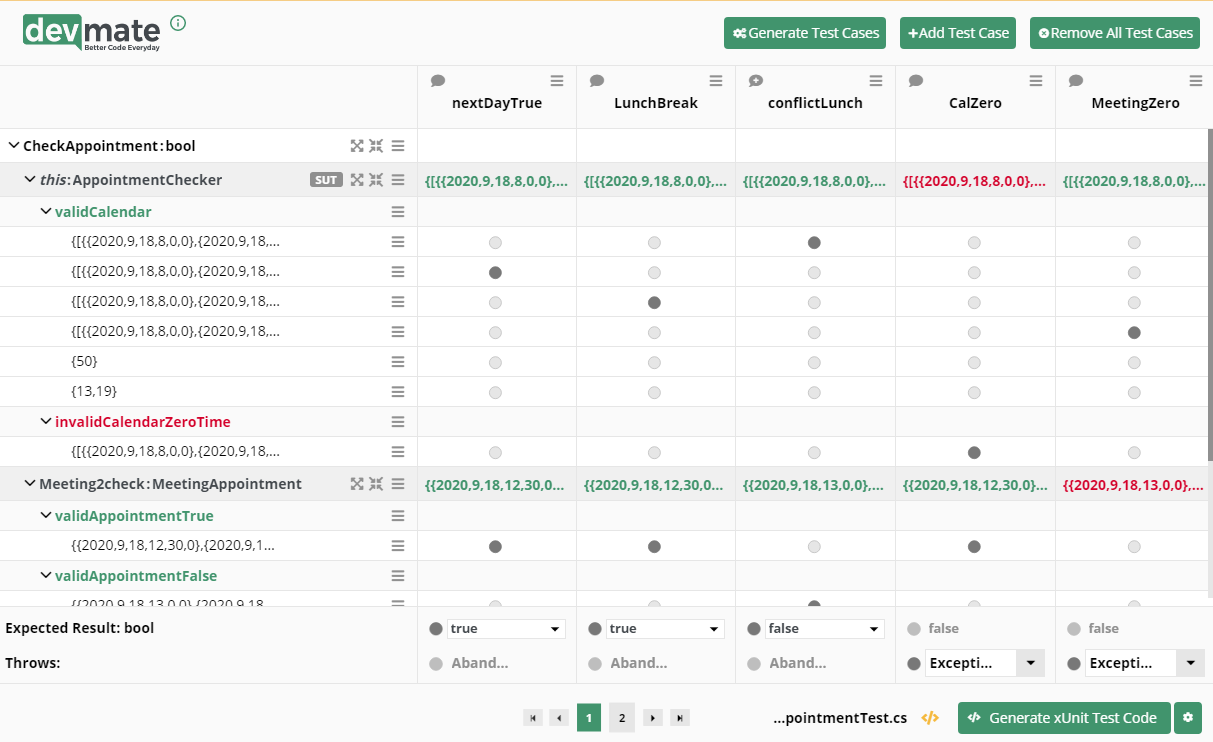
Task: Open expected result dropdown for conflictLunch
Action: pos(825,629)
